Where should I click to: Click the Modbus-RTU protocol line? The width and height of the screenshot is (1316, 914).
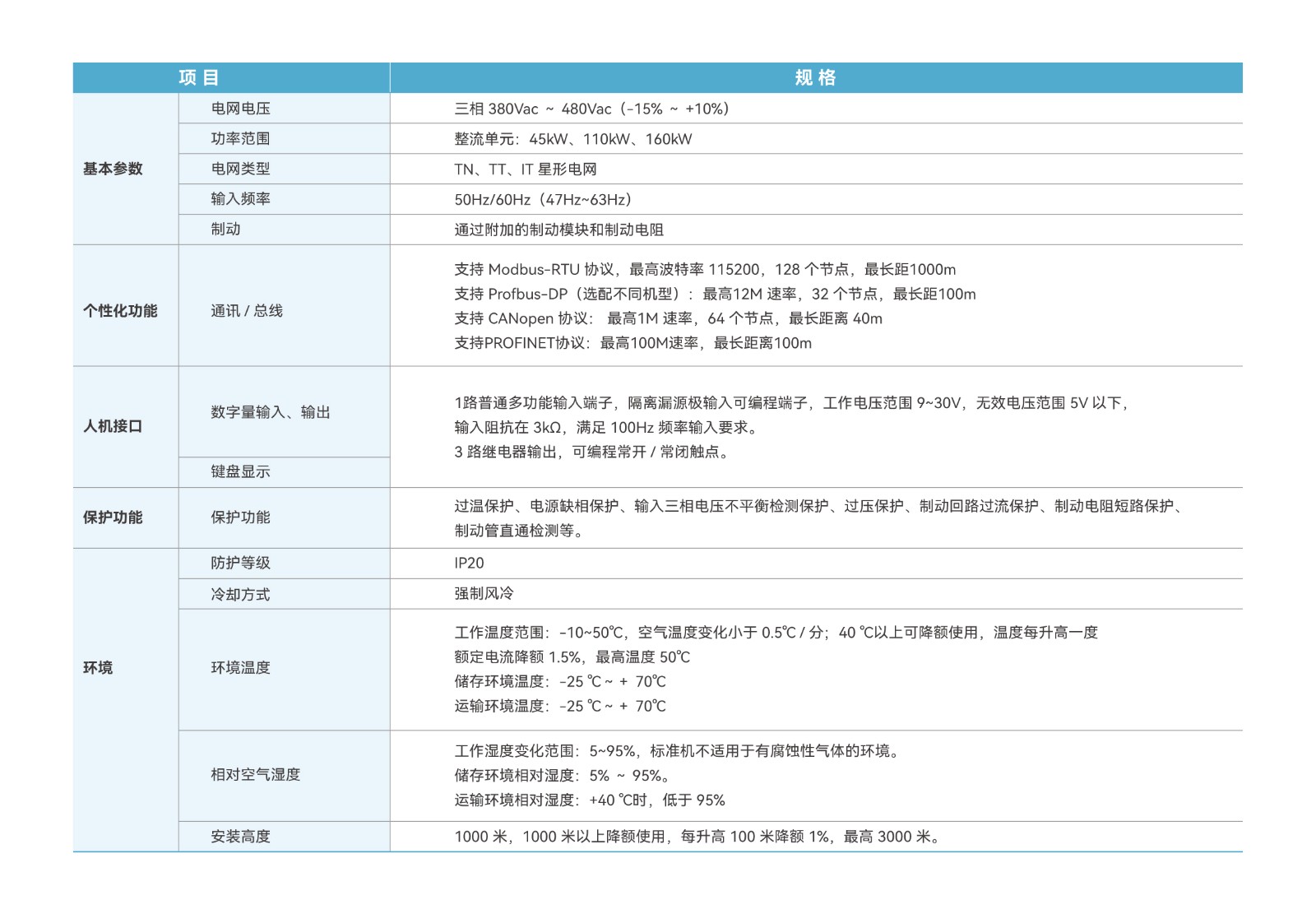[704, 270]
